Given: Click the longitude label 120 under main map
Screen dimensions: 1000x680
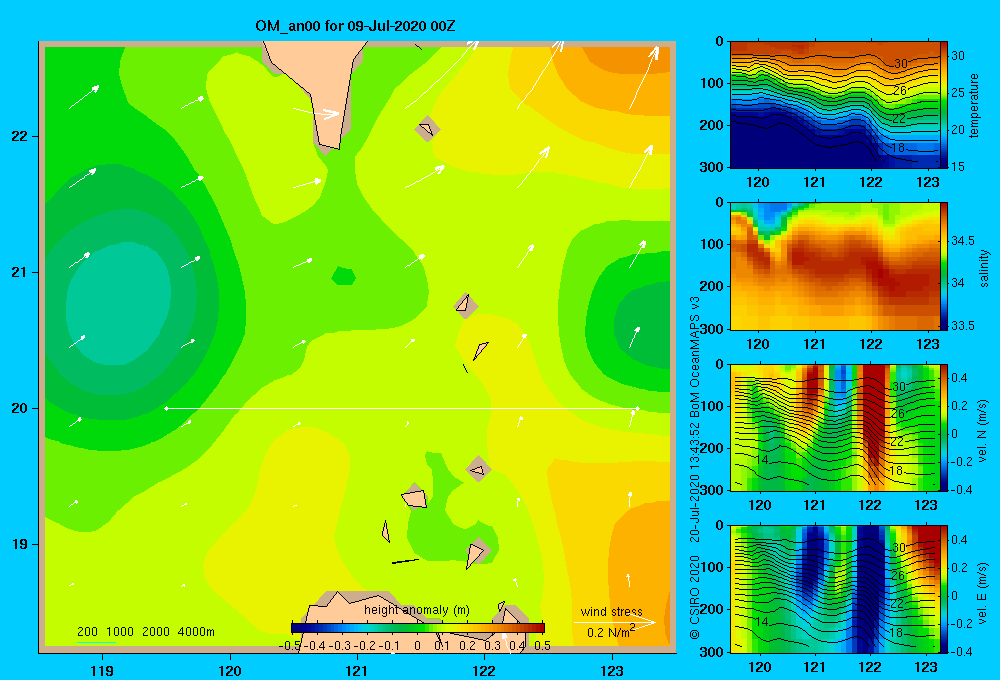Looking at the screenshot, I should 230,670.
